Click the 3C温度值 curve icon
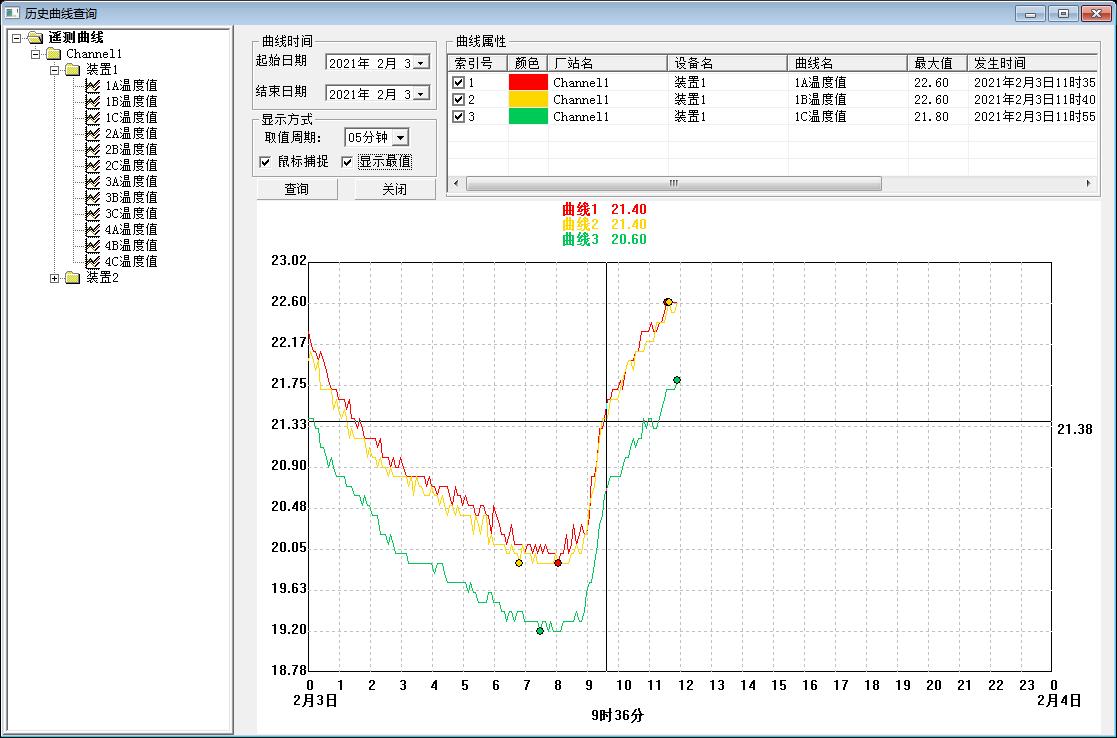Viewport: 1117px width, 738px height. [x=93, y=214]
